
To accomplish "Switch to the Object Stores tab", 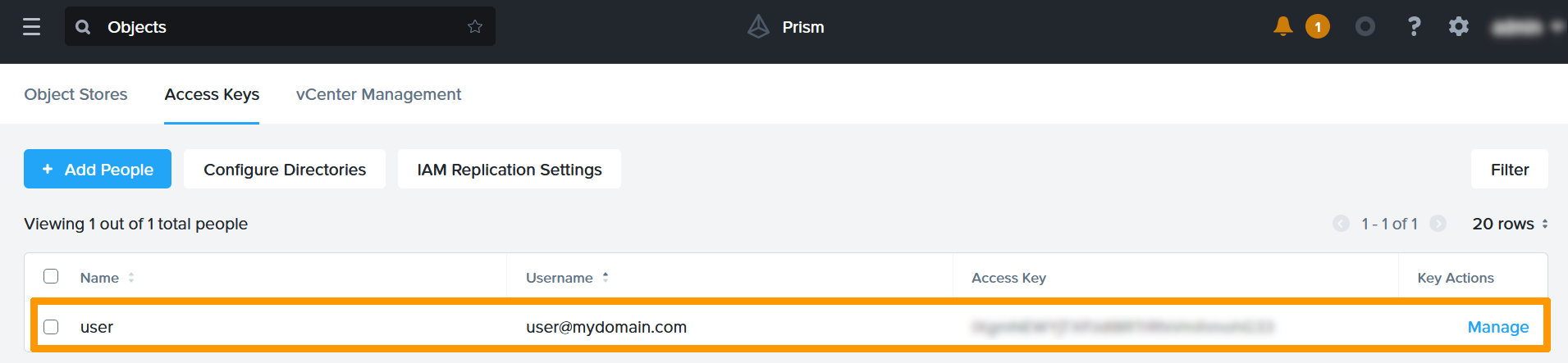I will click(x=75, y=94).
